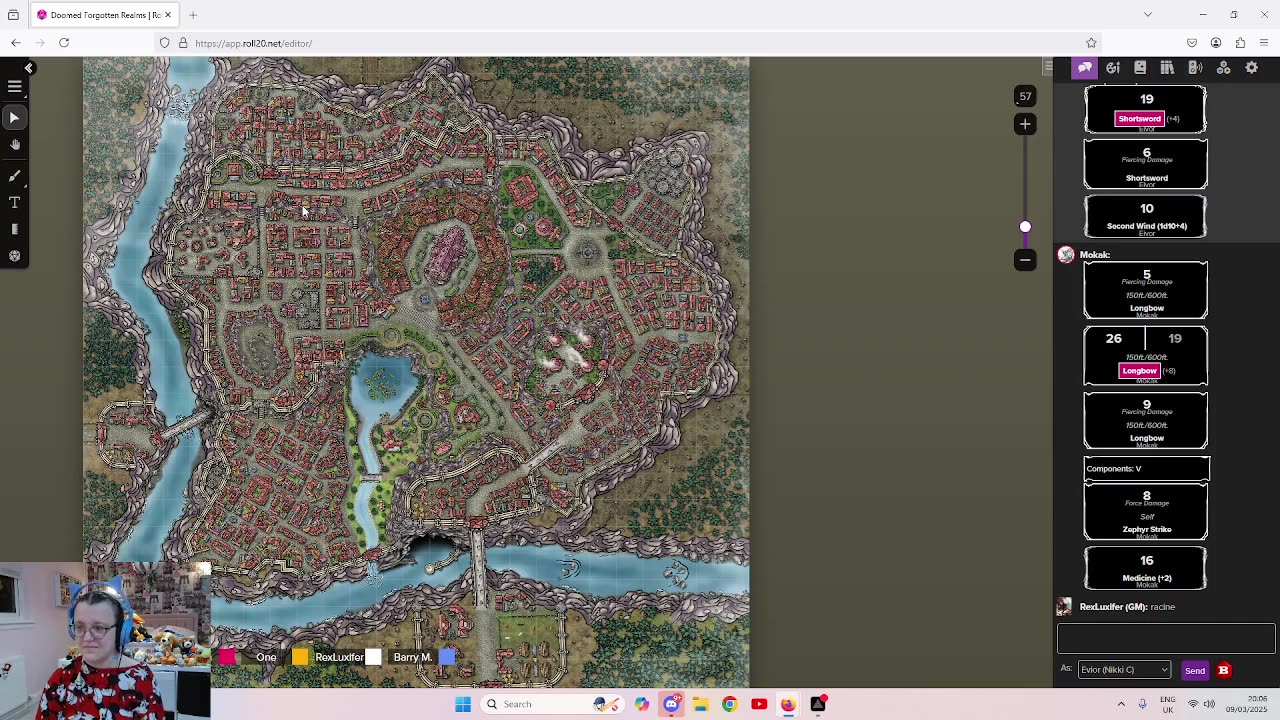1280x720 pixels.
Task: Open the Windows Start menu
Action: [463, 704]
